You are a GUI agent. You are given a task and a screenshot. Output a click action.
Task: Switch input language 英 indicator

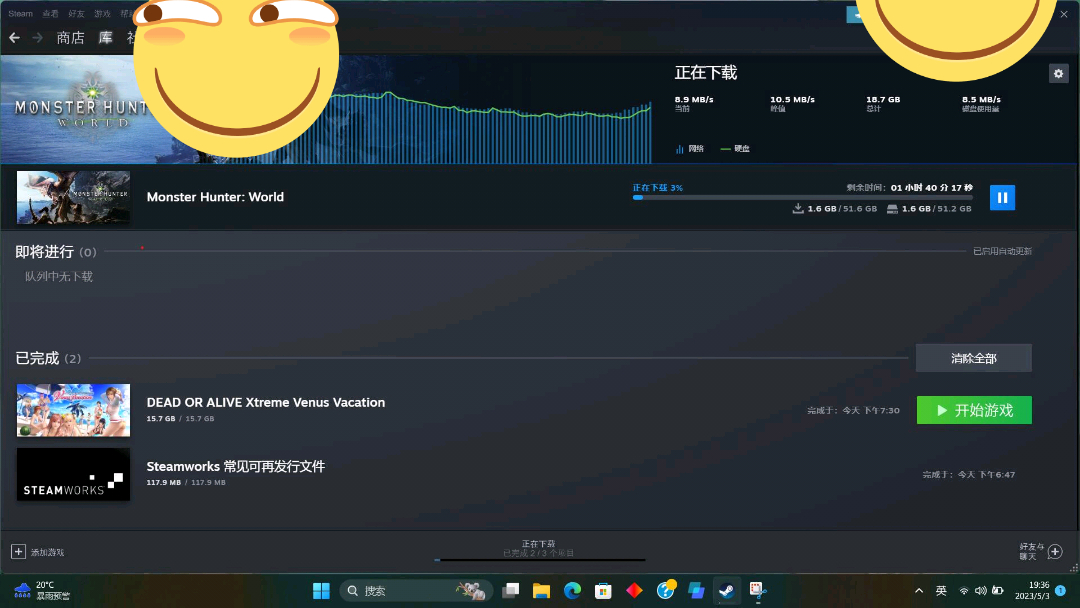click(x=941, y=591)
